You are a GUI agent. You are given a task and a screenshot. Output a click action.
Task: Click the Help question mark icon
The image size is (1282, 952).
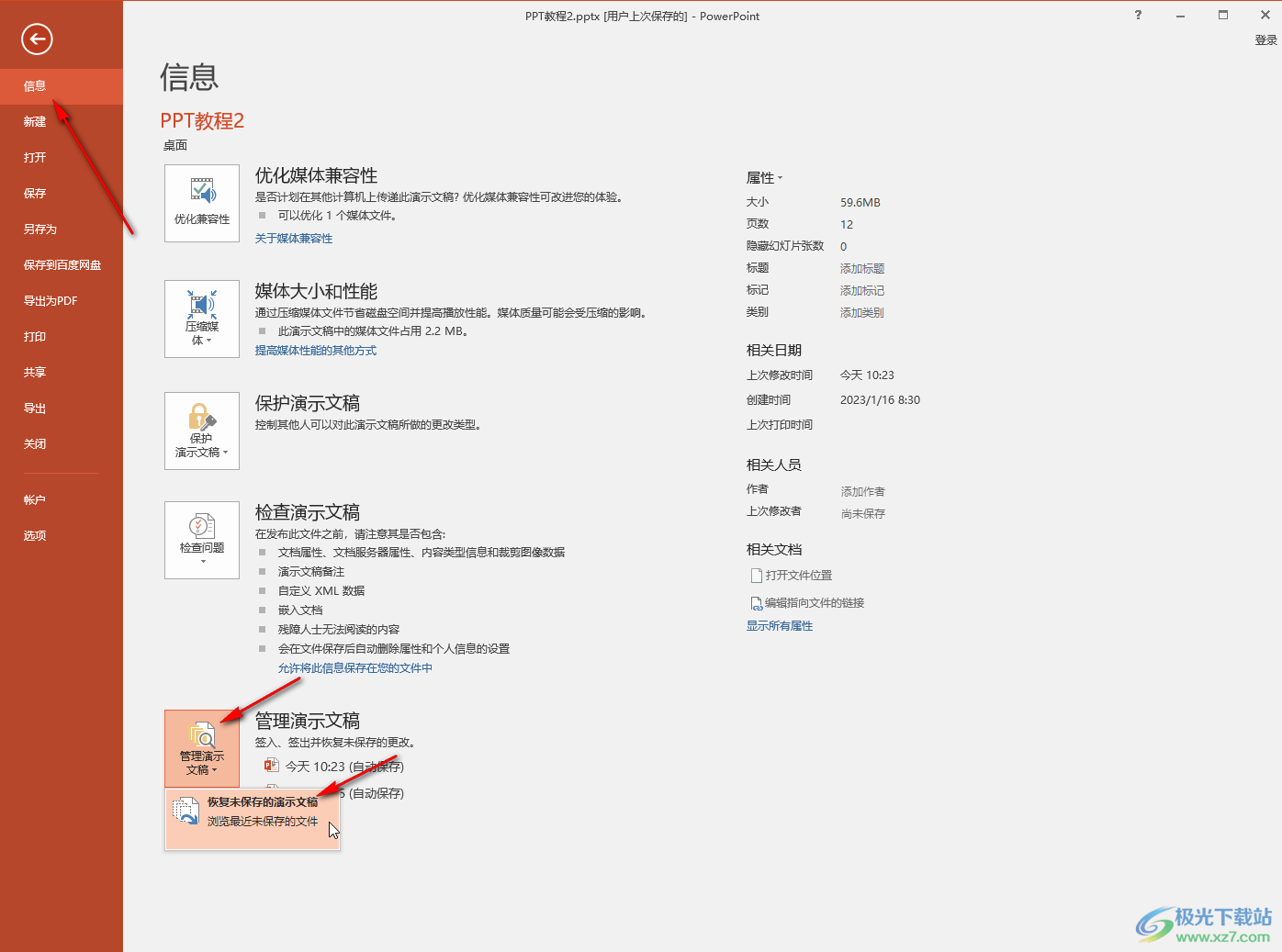pyautogui.click(x=1138, y=15)
